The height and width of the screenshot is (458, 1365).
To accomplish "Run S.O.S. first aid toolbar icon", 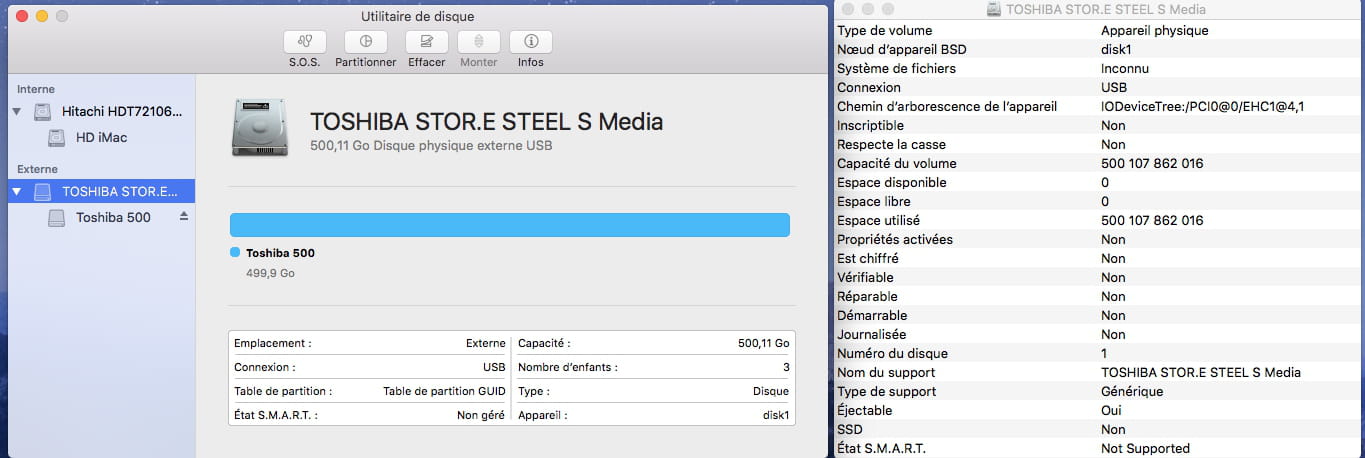I will click(x=305, y=42).
